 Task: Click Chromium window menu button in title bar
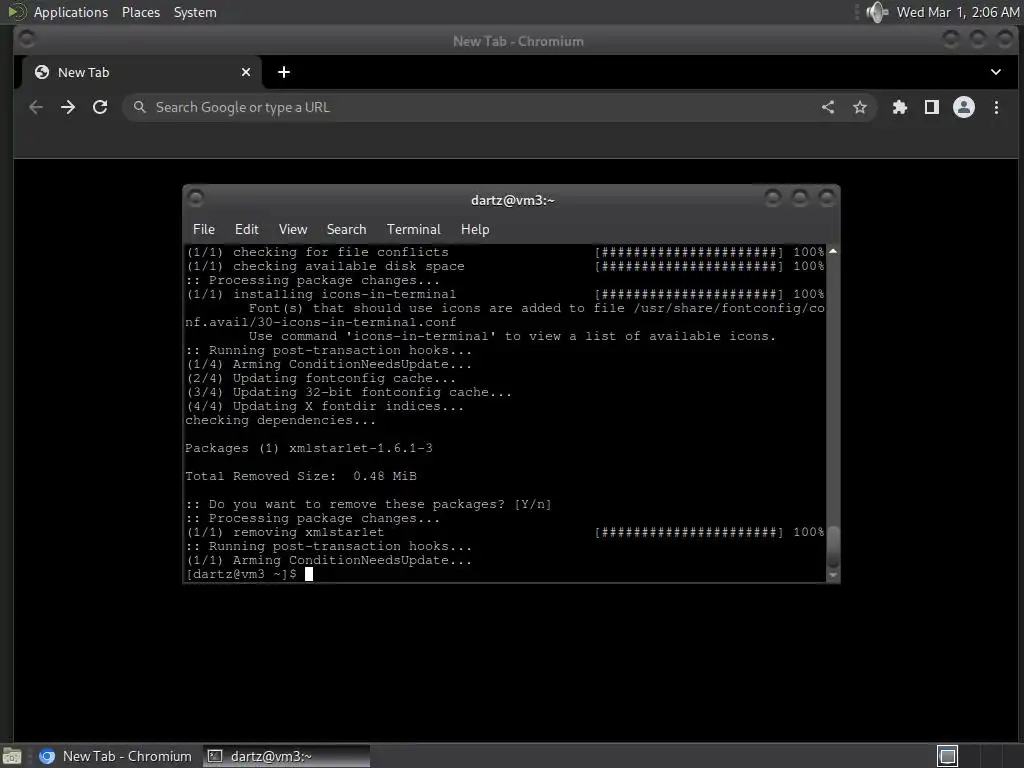tap(27, 39)
